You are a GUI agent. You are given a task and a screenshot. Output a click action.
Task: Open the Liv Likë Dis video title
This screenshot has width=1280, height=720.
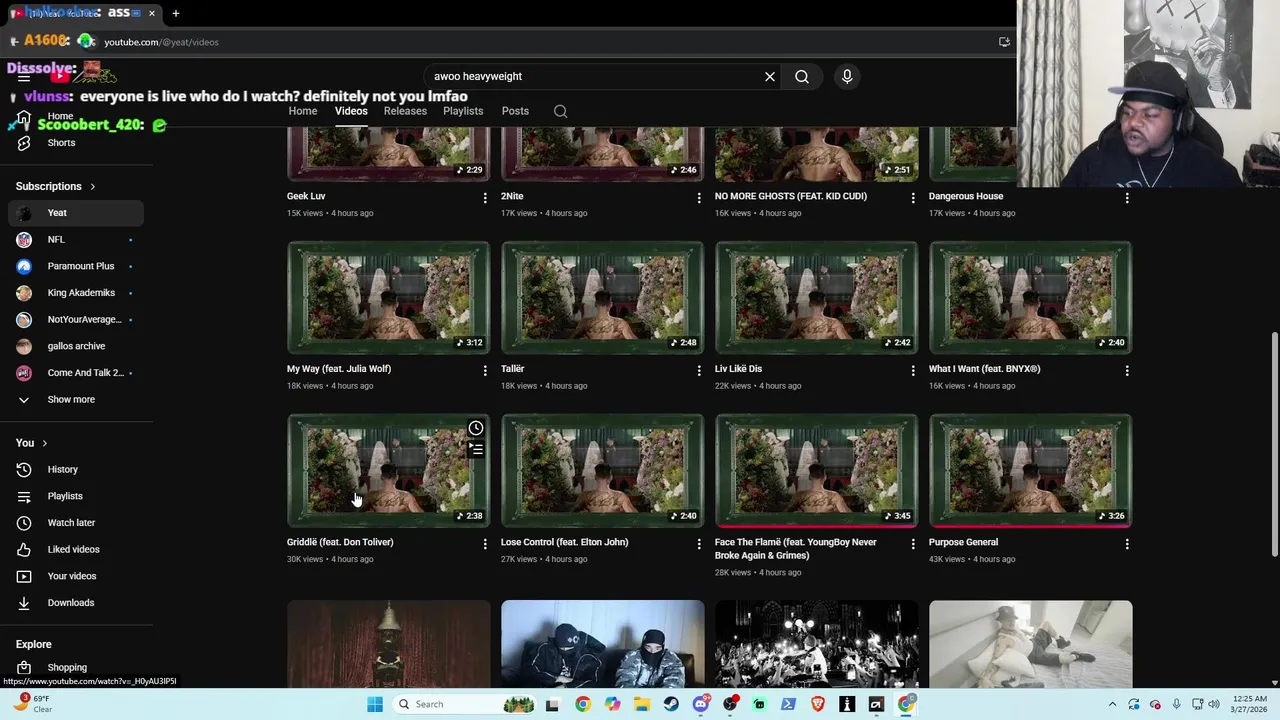click(738, 369)
